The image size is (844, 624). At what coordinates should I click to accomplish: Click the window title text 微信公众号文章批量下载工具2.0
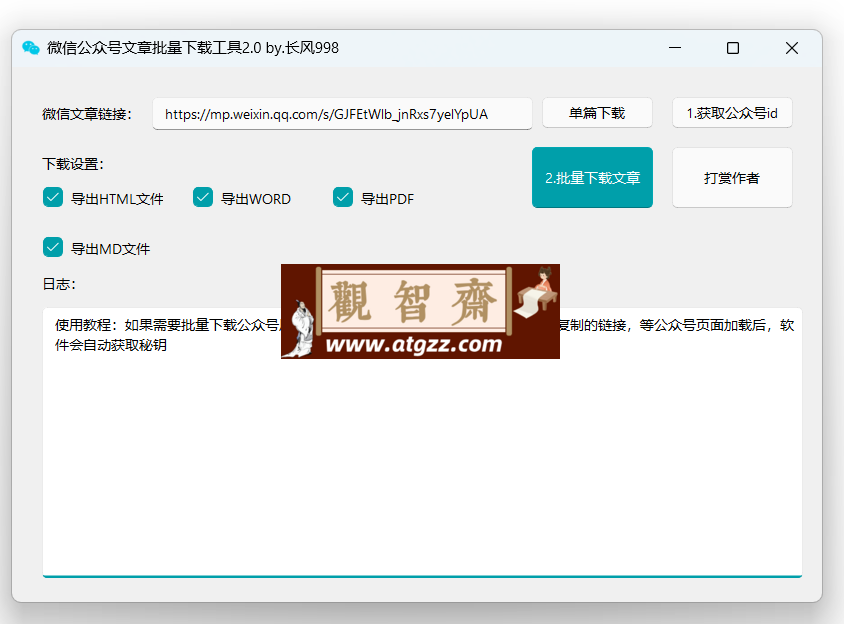point(154,48)
